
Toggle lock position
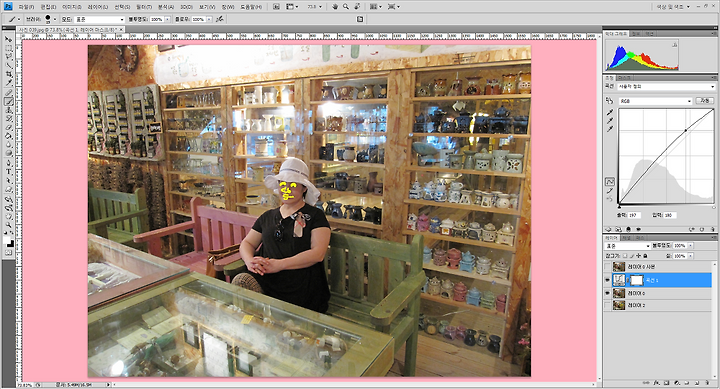639,256
